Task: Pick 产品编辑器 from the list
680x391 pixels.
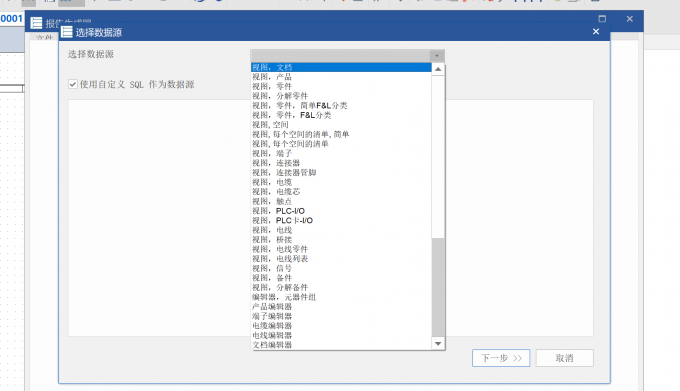Action: 341,306
